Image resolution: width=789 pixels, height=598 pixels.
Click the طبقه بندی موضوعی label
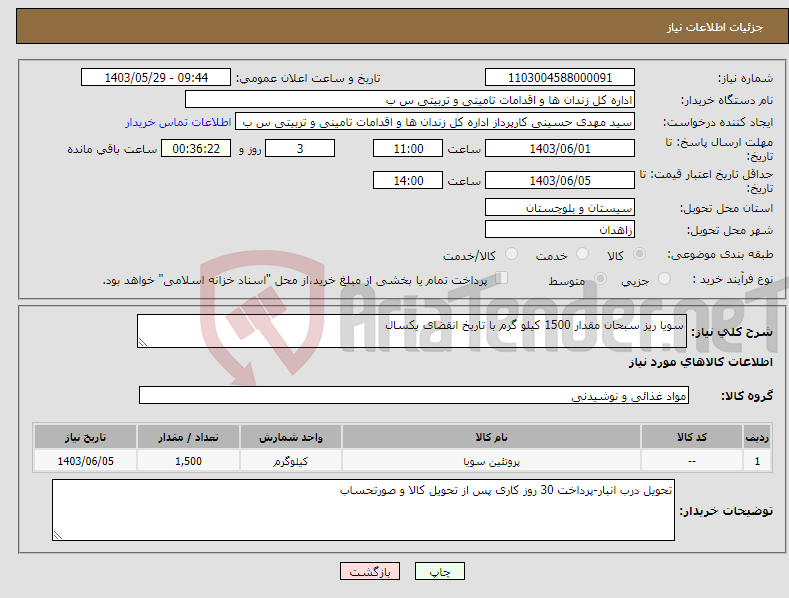click(x=720, y=254)
